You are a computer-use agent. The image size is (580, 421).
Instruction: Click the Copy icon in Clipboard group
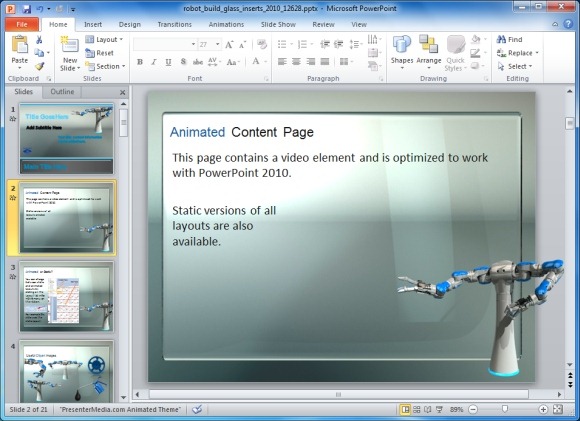[39, 53]
